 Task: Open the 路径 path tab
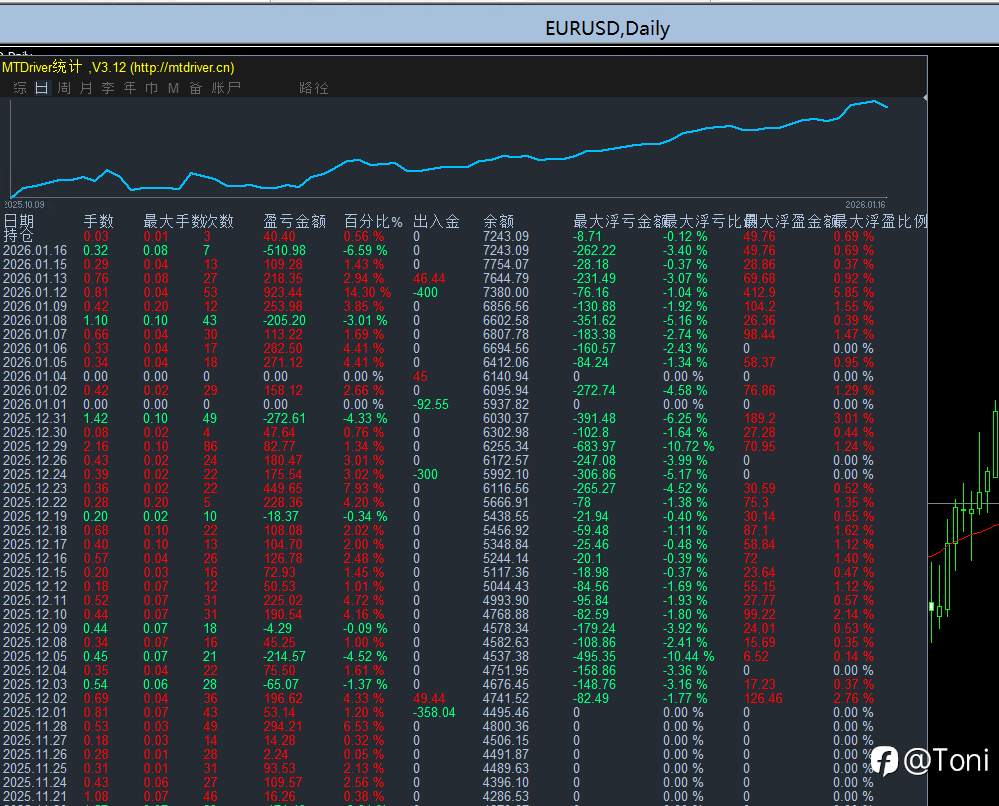point(313,88)
